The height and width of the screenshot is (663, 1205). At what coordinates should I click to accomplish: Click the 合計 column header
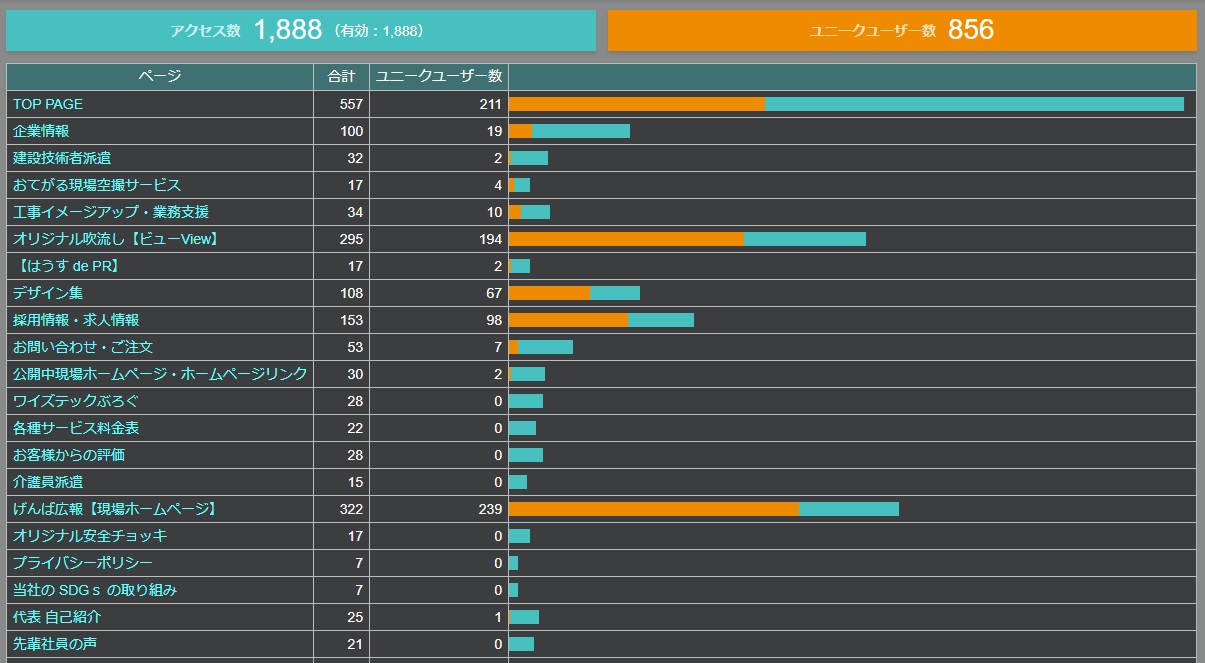point(341,77)
